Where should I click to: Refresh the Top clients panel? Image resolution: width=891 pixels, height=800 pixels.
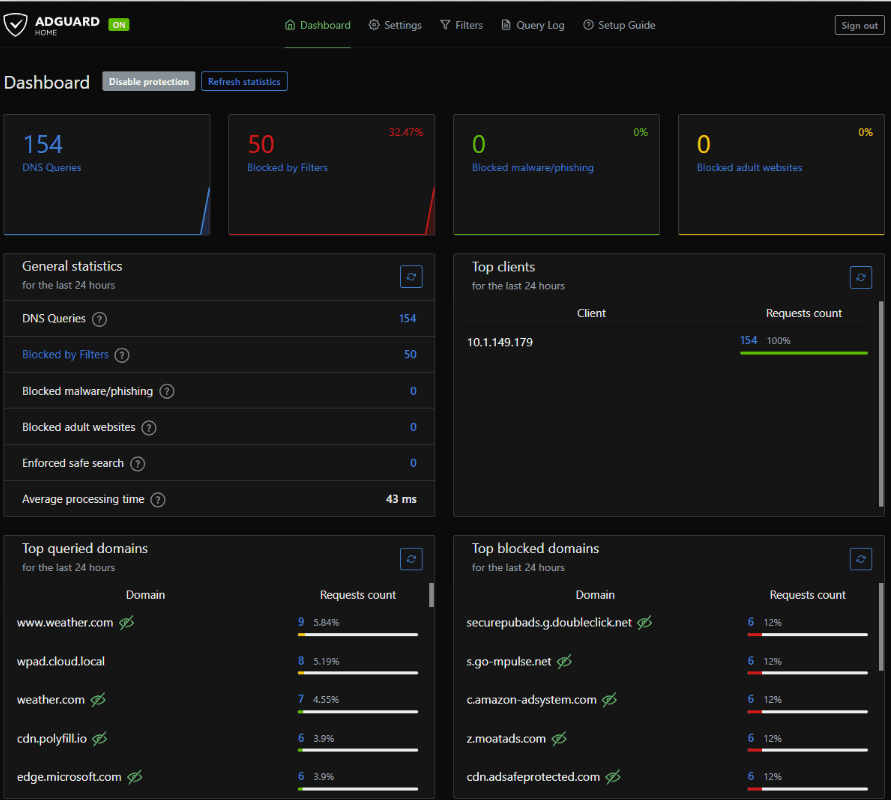tap(860, 277)
